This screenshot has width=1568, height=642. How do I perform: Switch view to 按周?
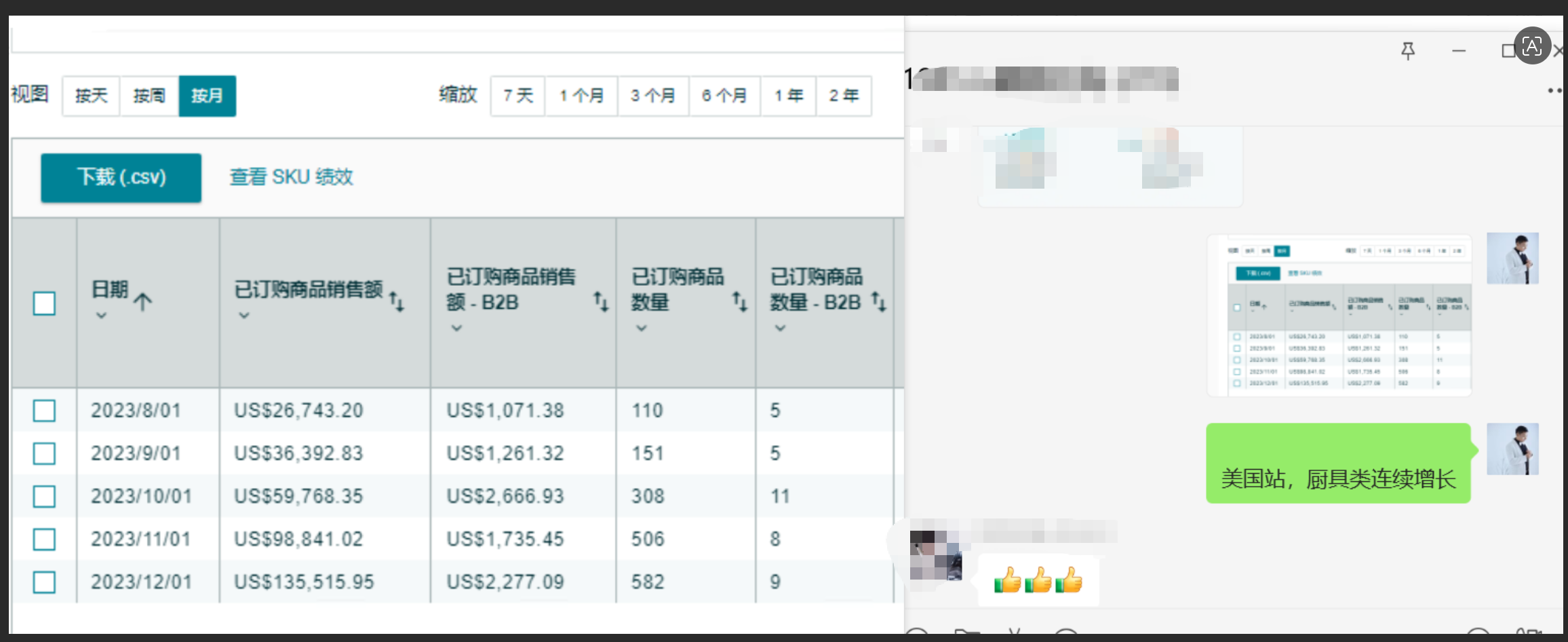[149, 96]
